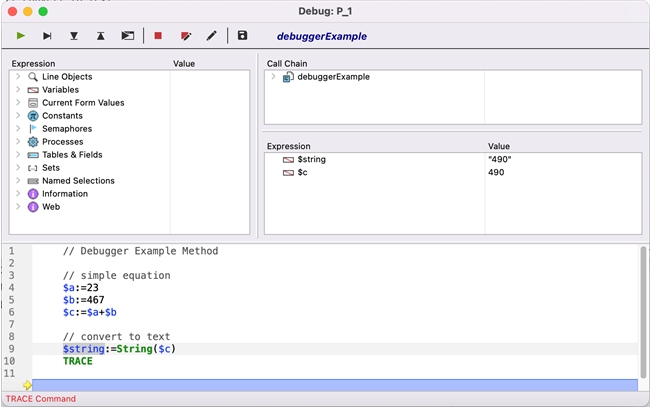This screenshot has width=650, height=407.
Task: Click the green No Trace play button
Action: (21, 36)
